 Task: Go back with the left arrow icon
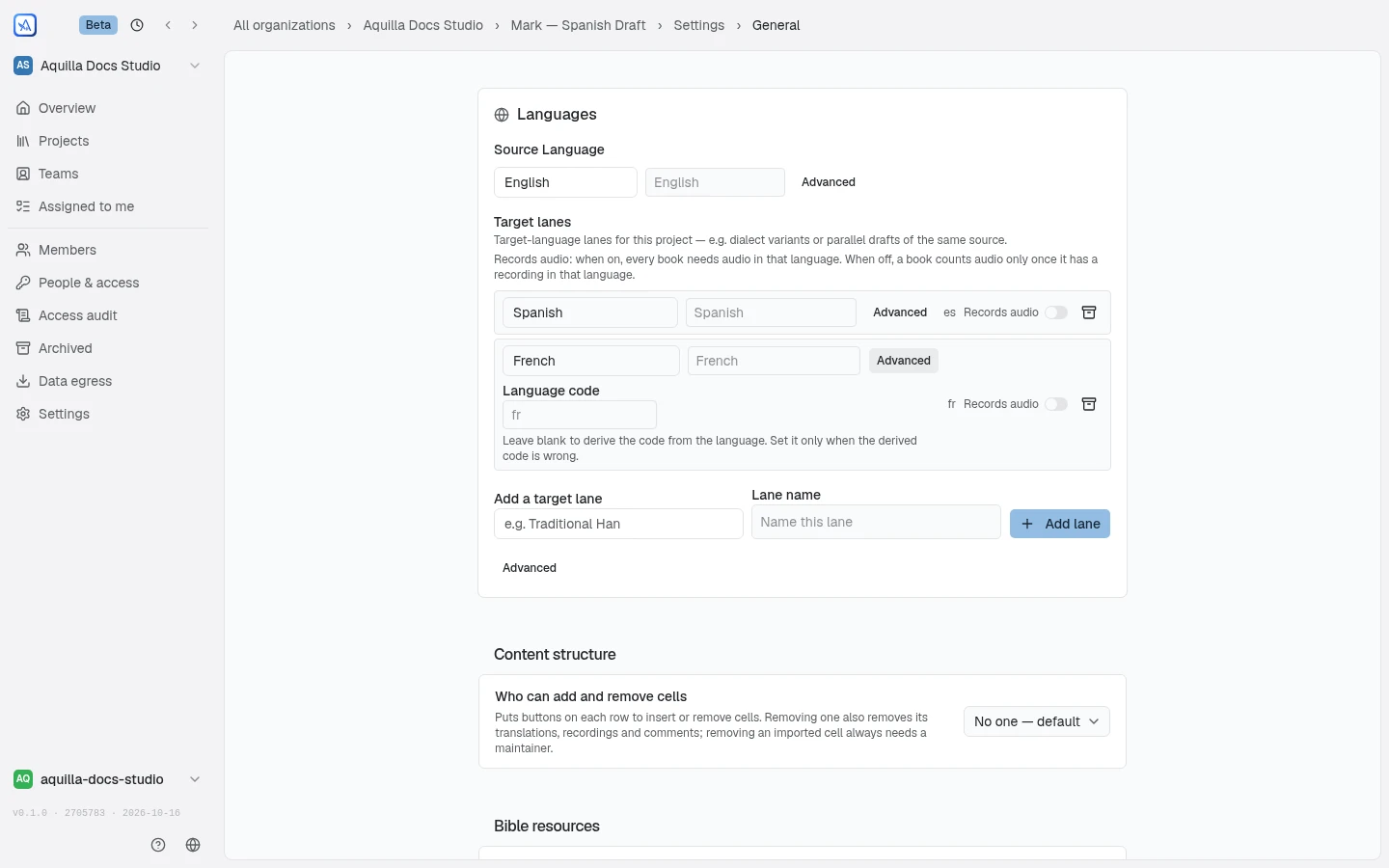coord(168,25)
